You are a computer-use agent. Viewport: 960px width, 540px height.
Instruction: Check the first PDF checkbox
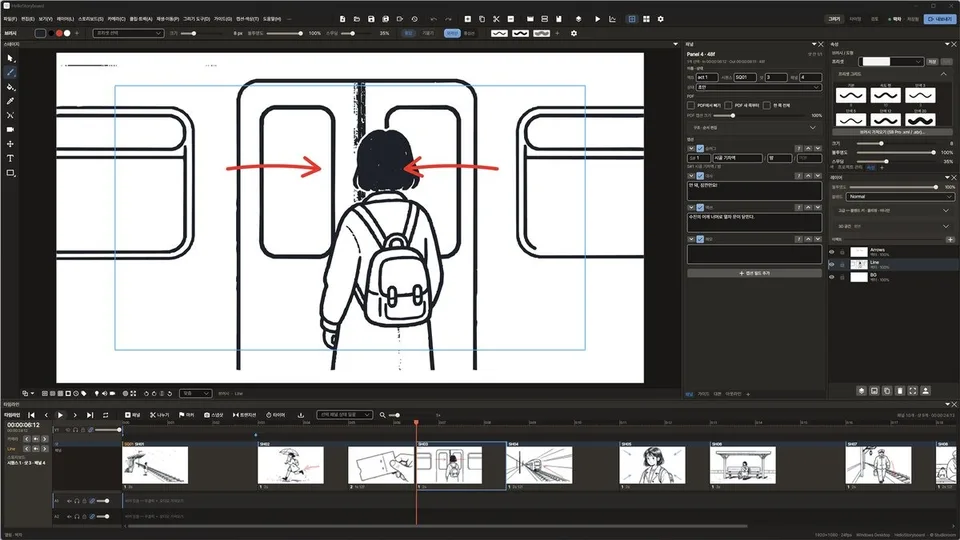[x=691, y=105]
